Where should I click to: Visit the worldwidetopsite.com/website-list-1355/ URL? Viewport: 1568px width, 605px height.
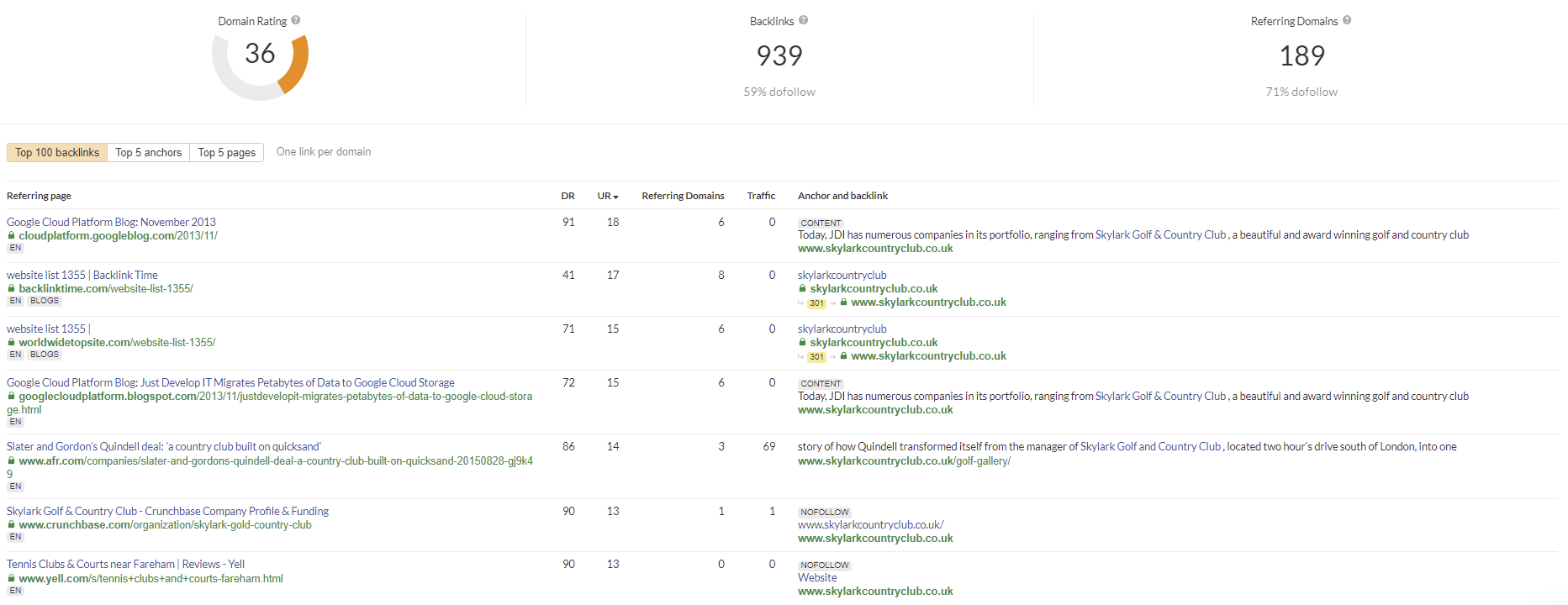[x=117, y=343]
